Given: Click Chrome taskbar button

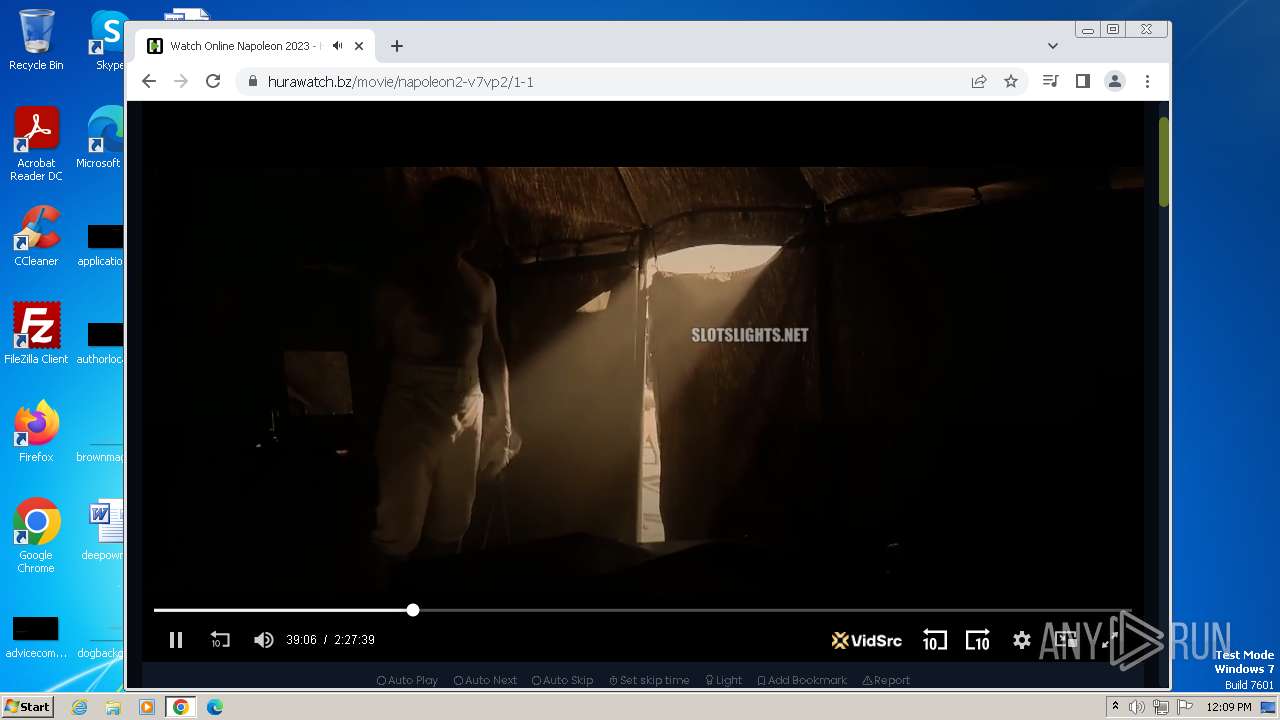Looking at the screenshot, I should point(180,707).
